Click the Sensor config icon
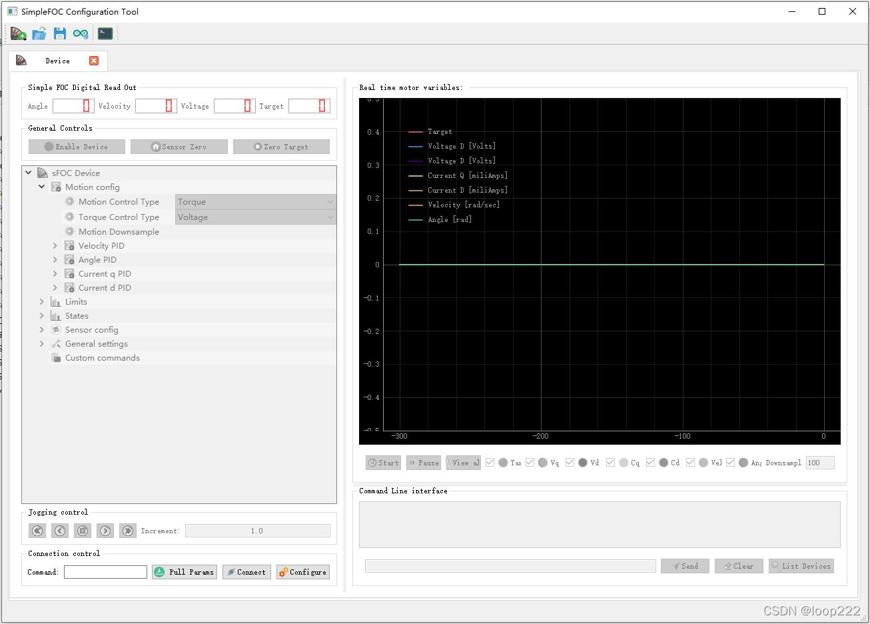 point(55,329)
